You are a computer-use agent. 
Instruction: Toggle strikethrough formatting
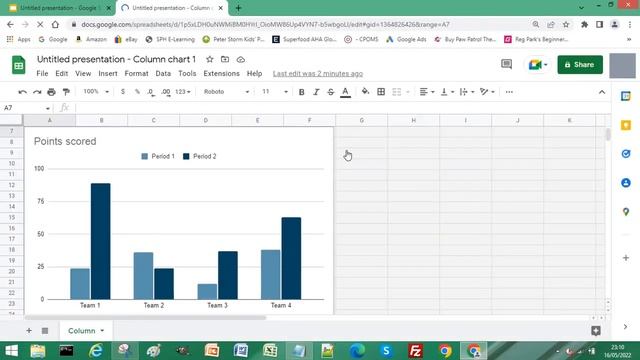pos(331,92)
